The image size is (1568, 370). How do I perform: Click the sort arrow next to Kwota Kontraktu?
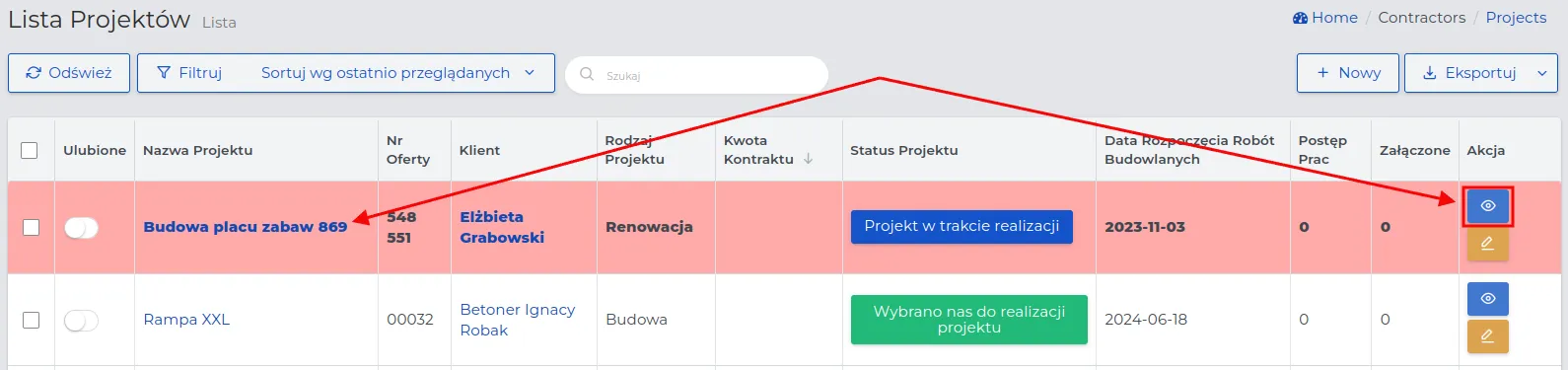click(x=808, y=159)
